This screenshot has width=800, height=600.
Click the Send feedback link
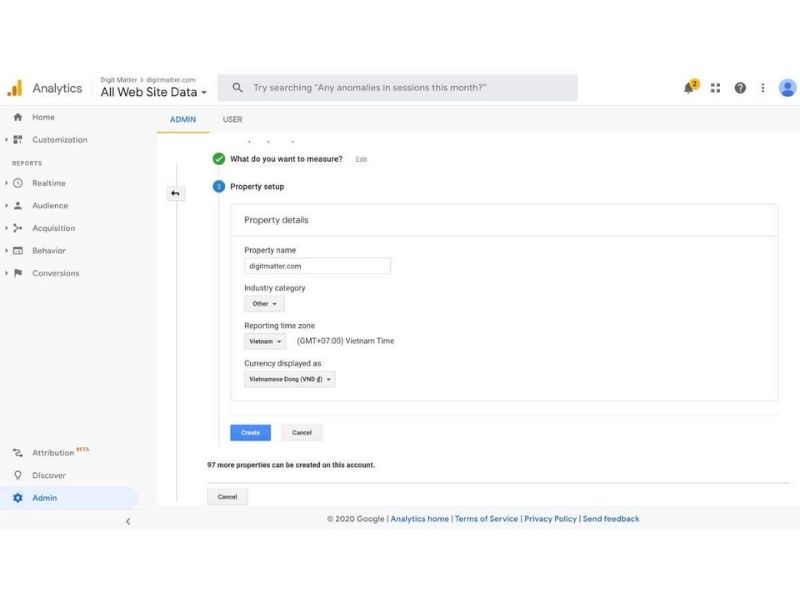(611, 518)
